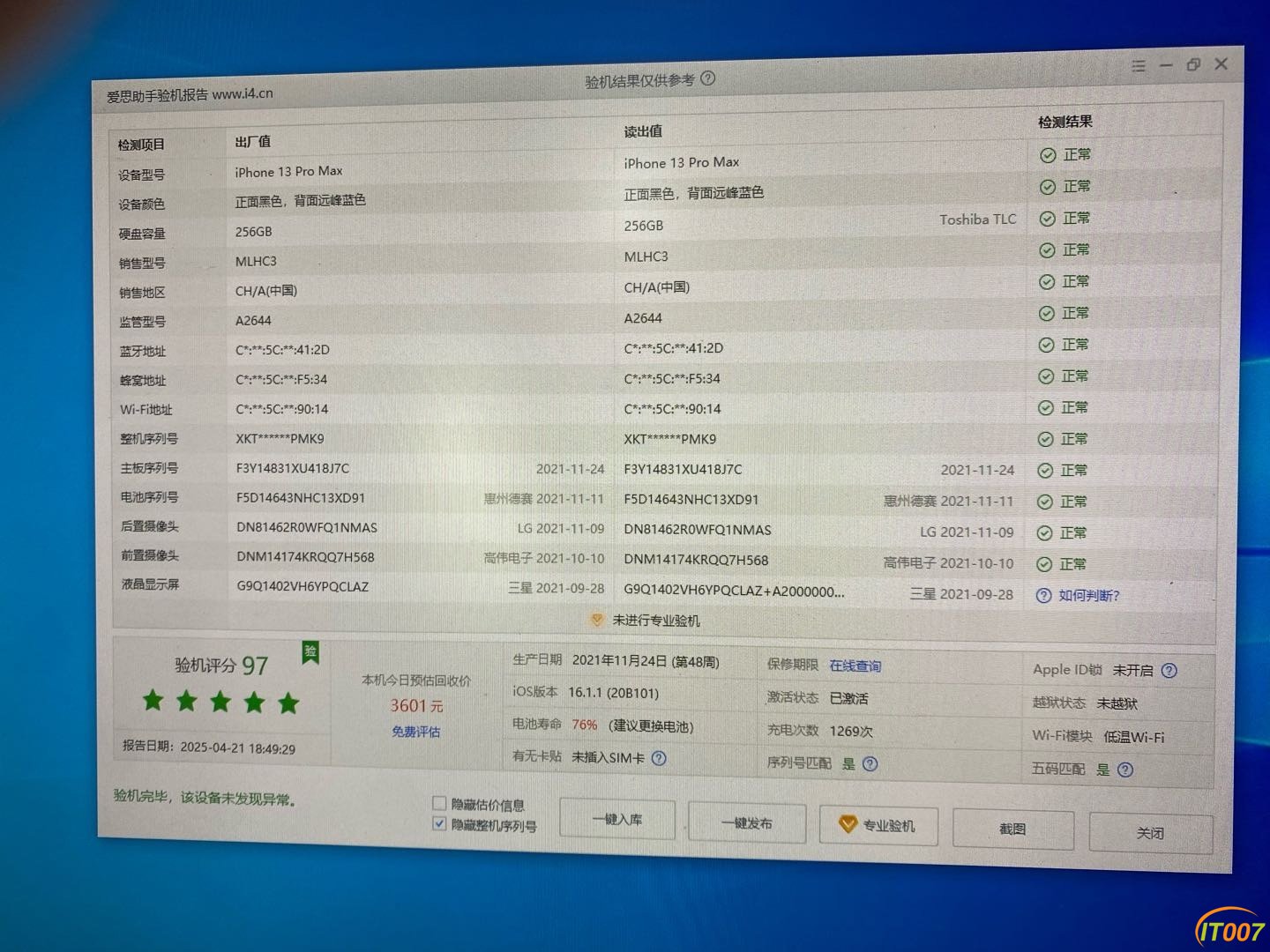Tick the 隐藏估价信息 checkbox

[x=439, y=803]
